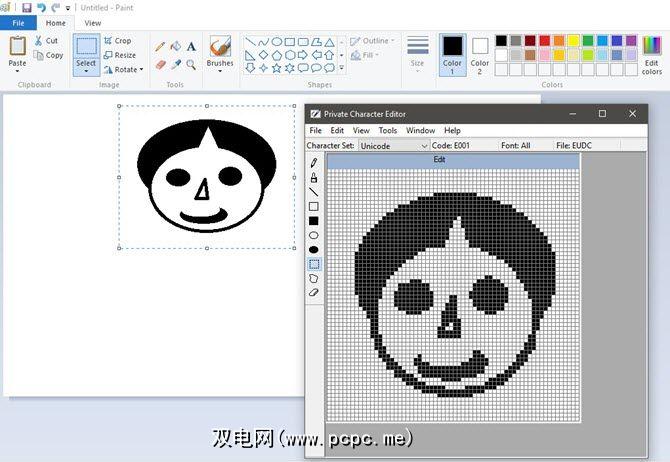This screenshot has width=670, height=462.
Task: Select the Color picker eyedropper tool
Action: 176,65
